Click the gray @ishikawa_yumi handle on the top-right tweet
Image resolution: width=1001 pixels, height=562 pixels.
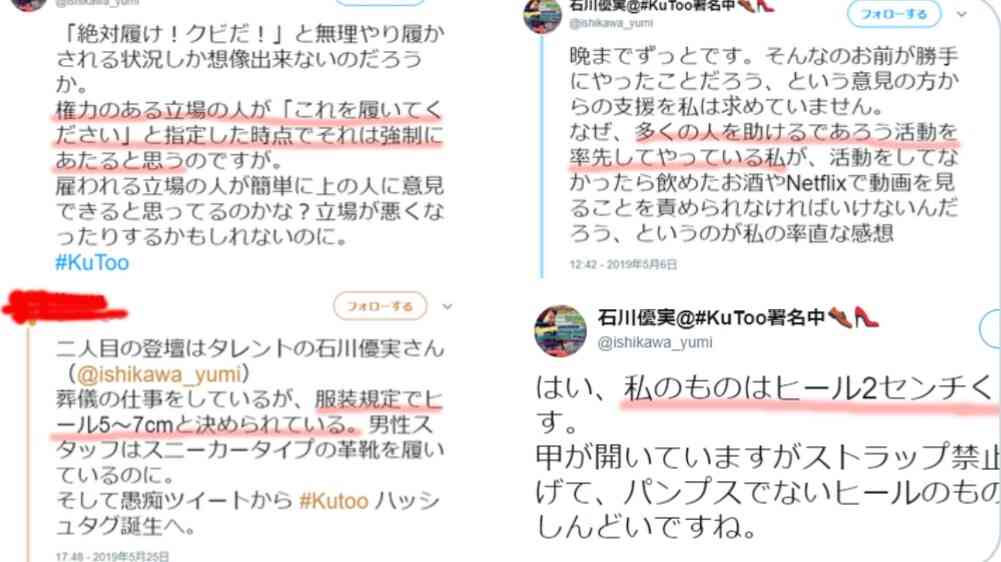(612, 23)
